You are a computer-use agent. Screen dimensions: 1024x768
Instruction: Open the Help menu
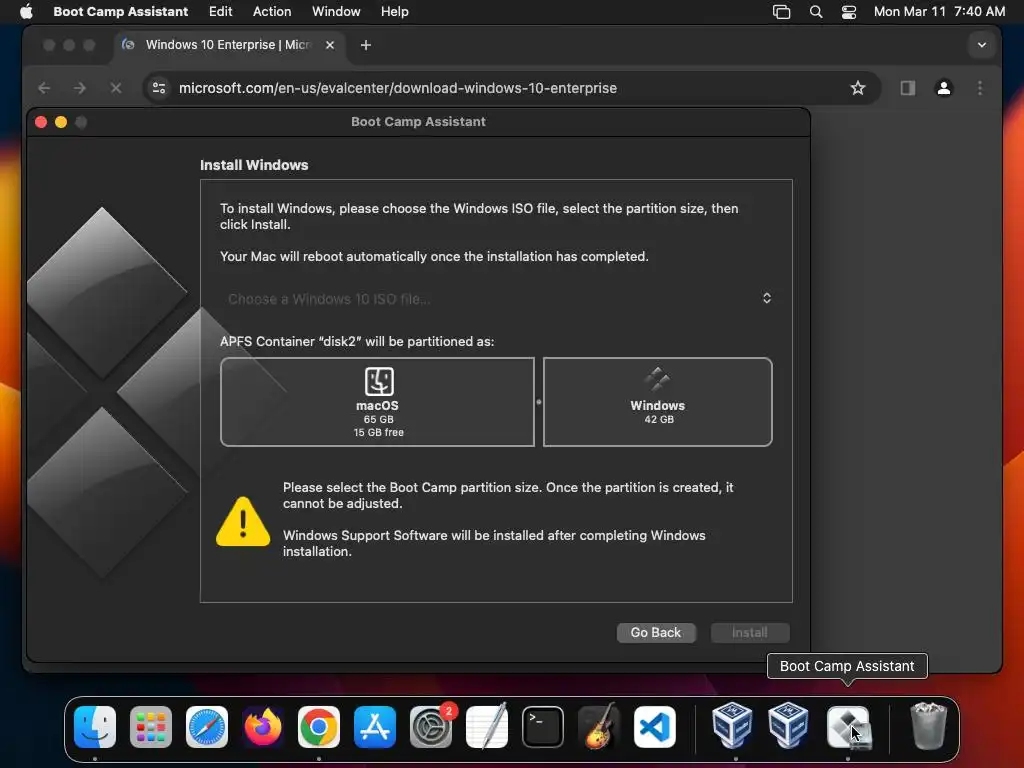tap(394, 12)
